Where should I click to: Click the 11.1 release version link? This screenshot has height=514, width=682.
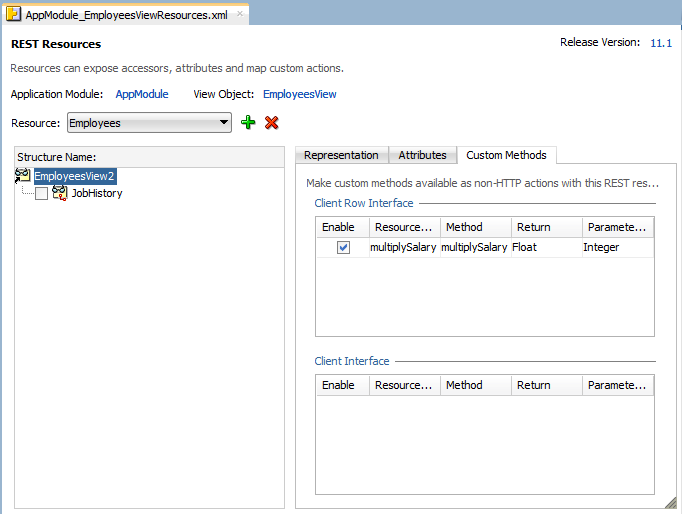point(661,43)
